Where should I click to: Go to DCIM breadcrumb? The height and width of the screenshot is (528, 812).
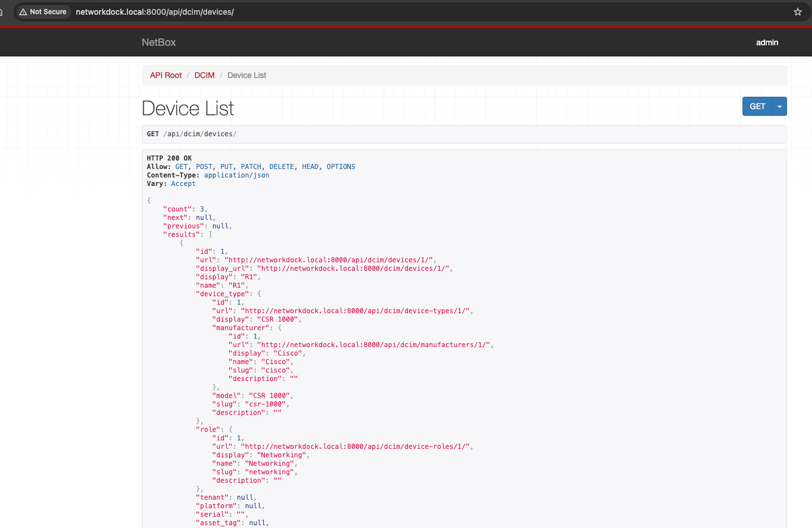[204, 75]
